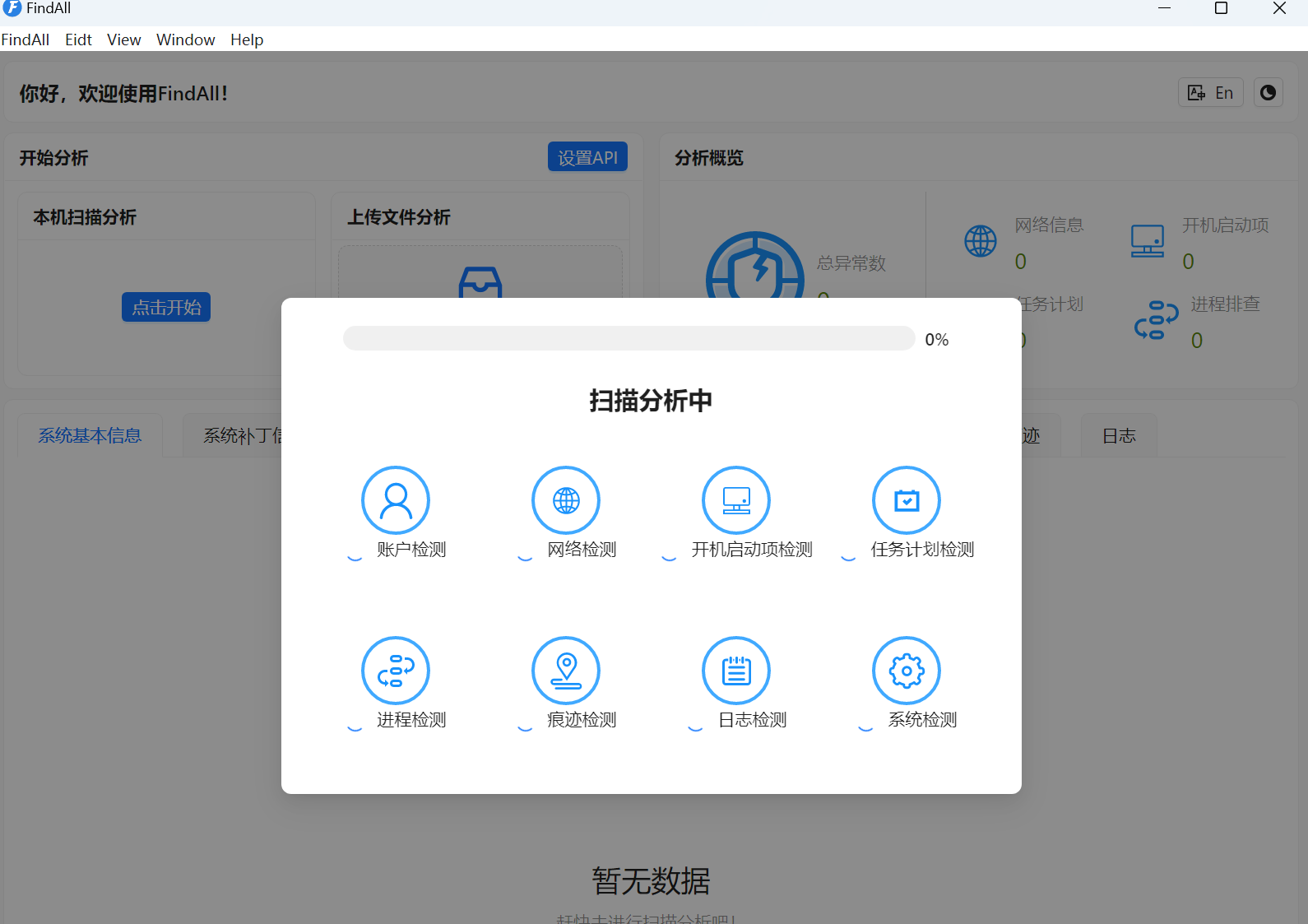
Task: Click the scan progress bar
Action: coord(629,338)
